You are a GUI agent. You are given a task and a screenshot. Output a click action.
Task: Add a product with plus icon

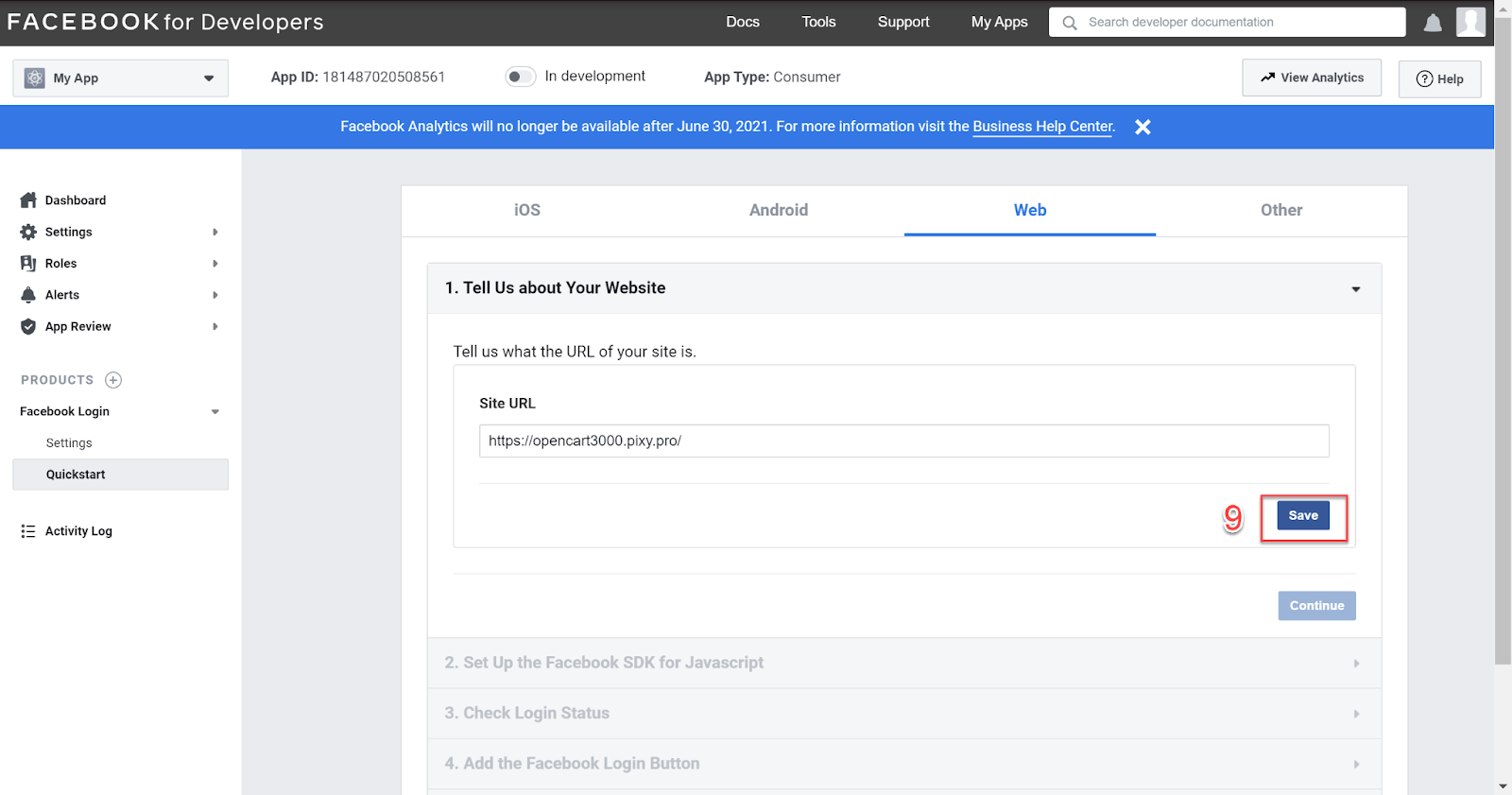113,380
